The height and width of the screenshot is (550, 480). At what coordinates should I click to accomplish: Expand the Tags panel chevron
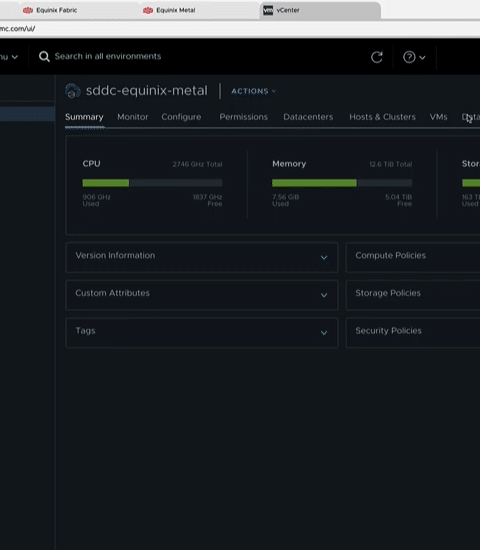pos(324,333)
